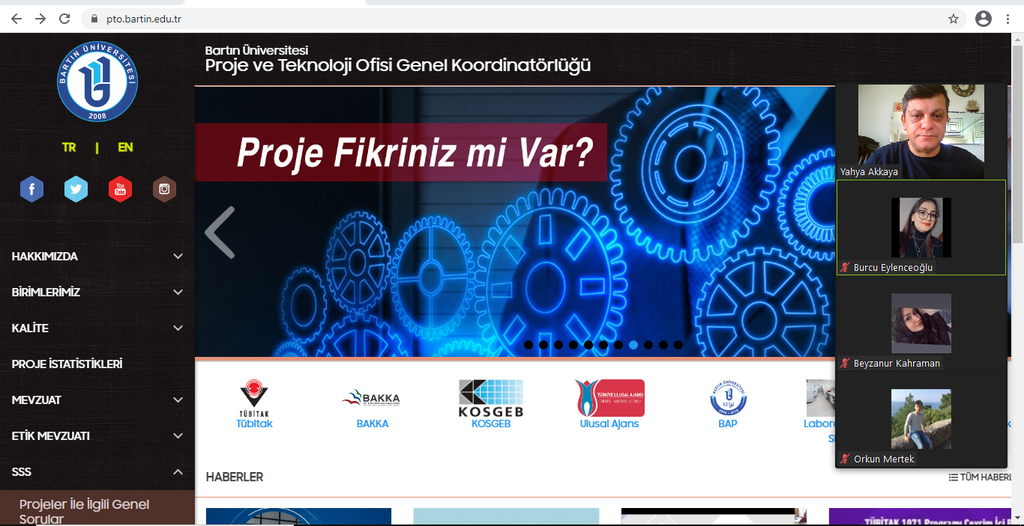Open the Ulusal Ajans link text
This screenshot has width=1024, height=526.
pos(609,423)
